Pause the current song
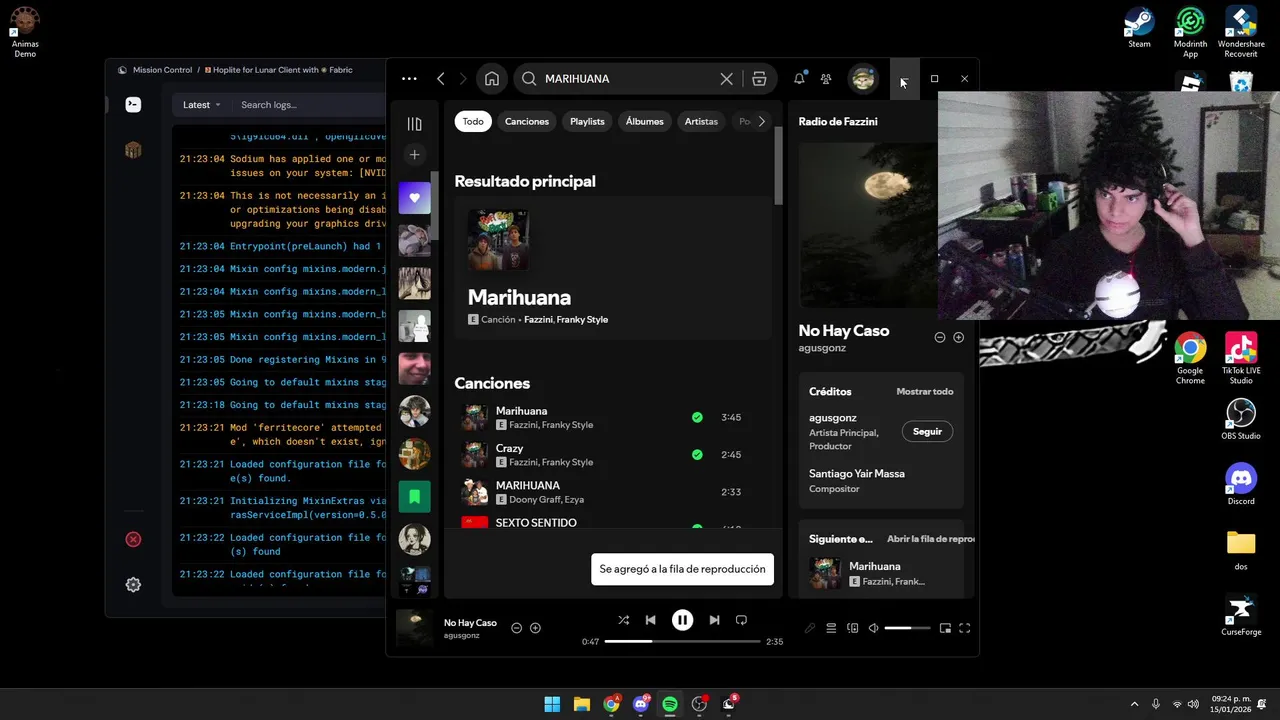 coord(682,620)
